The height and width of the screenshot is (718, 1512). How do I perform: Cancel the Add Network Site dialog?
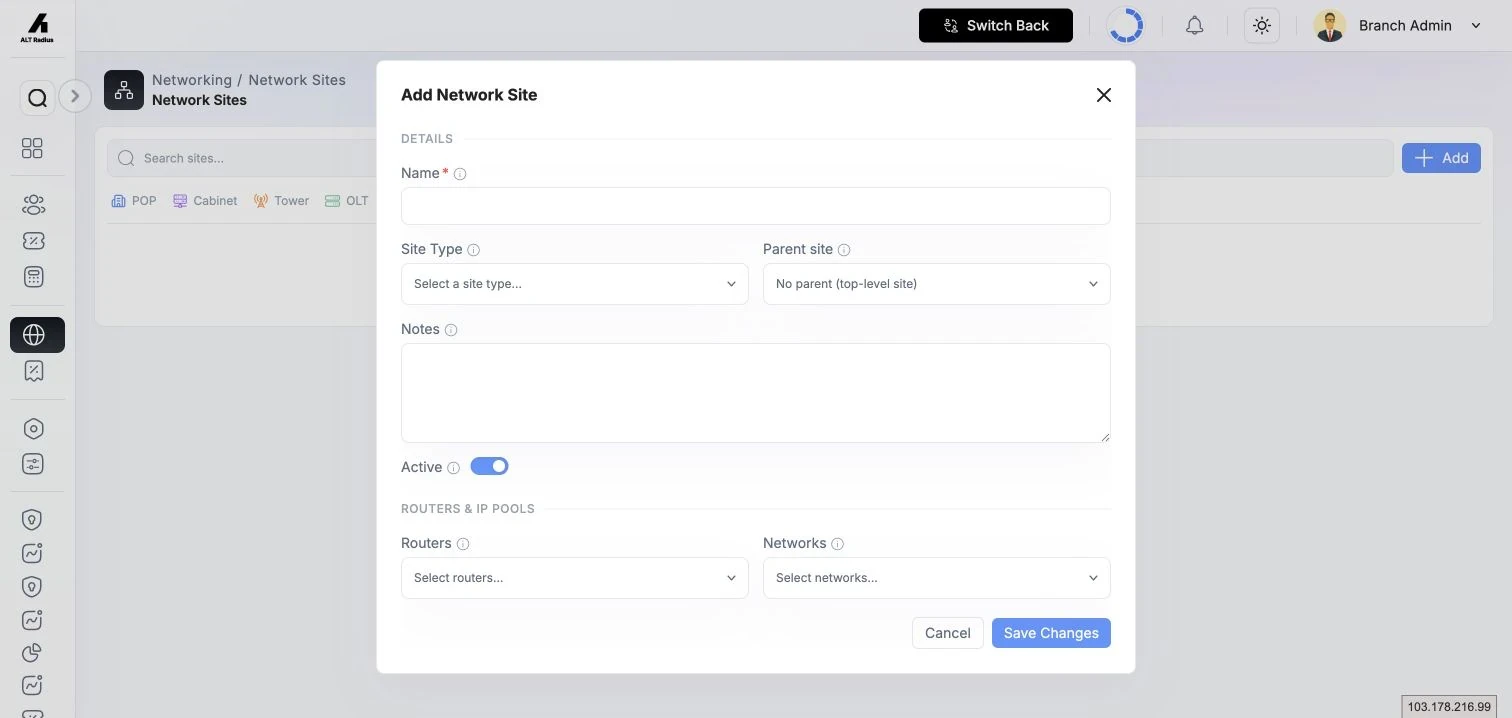(x=948, y=633)
